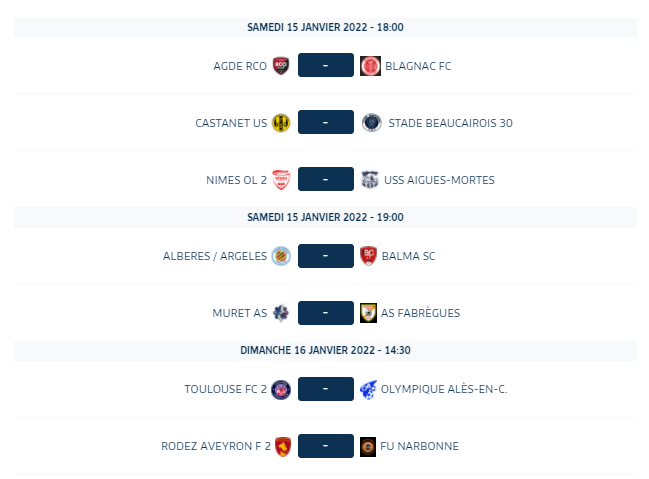
Task: Click the Nimes OL 2 red crest
Action: [x=281, y=180]
